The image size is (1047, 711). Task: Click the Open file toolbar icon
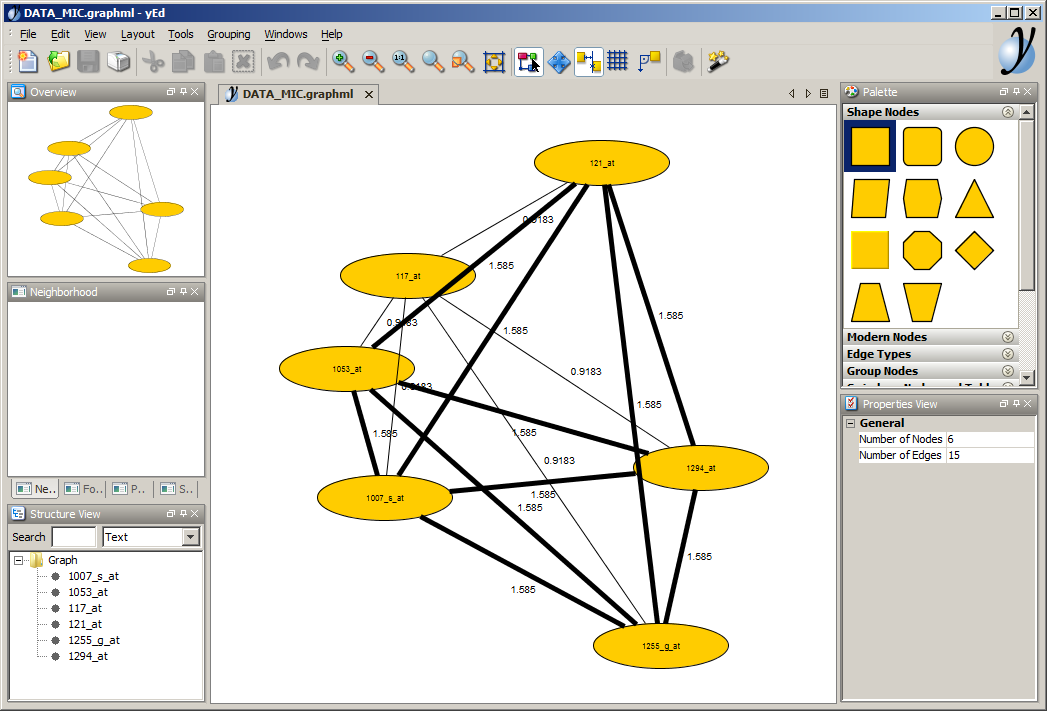(x=58, y=61)
